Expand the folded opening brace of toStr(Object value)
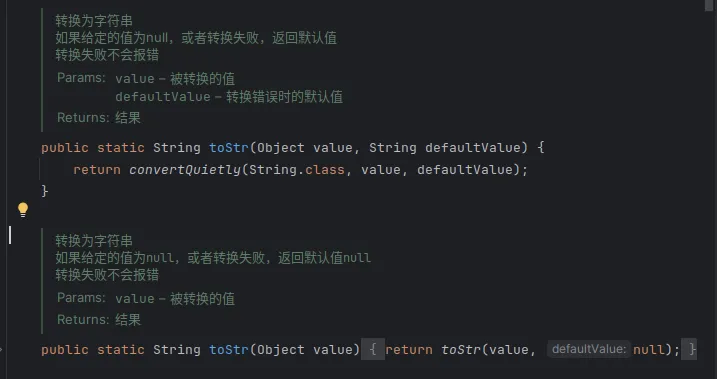Viewport: 717px width, 379px height. 373,350
